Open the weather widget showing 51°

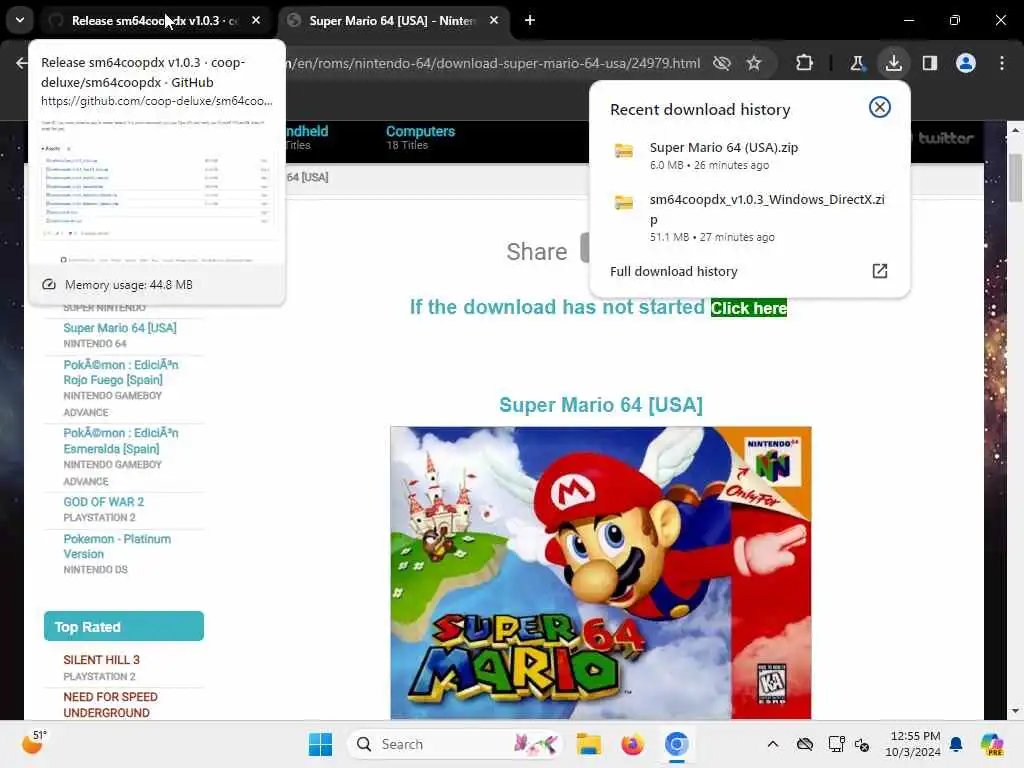click(35, 742)
